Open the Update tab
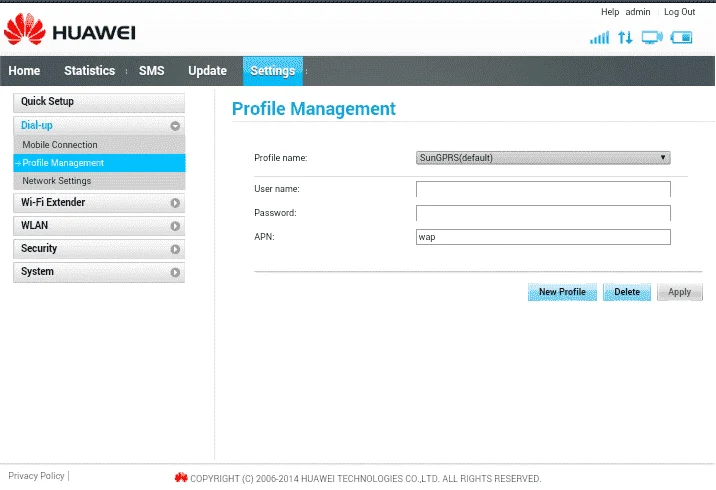The width and height of the screenshot is (716, 490). pos(207,71)
